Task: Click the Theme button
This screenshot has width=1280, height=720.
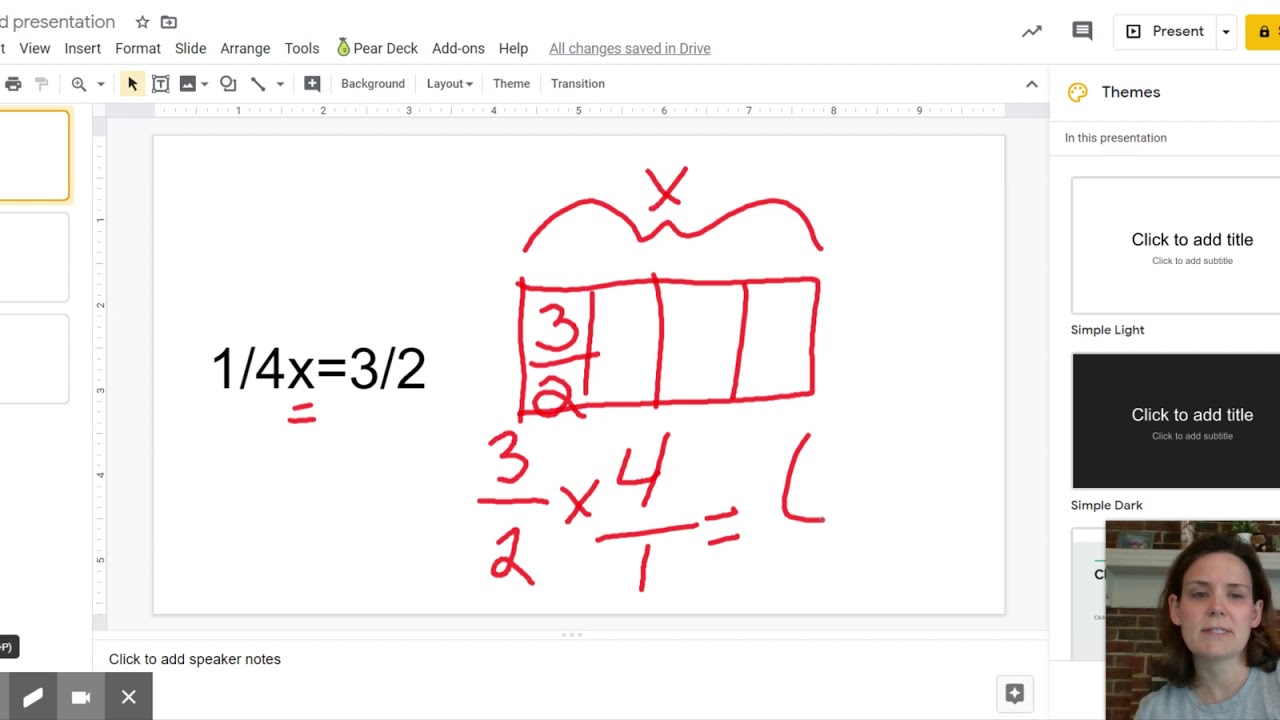Action: pos(511,84)
